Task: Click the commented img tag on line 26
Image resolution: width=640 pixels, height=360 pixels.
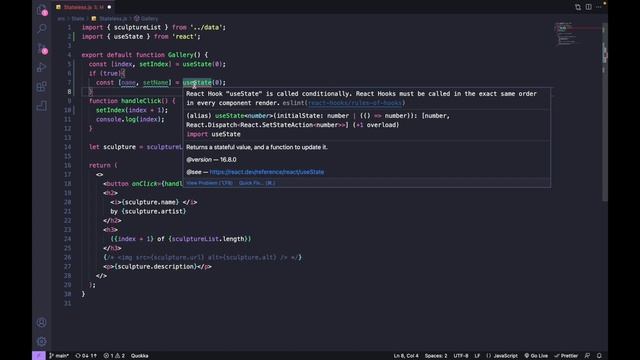Action: pyautogui.click(x=202, y=257)
